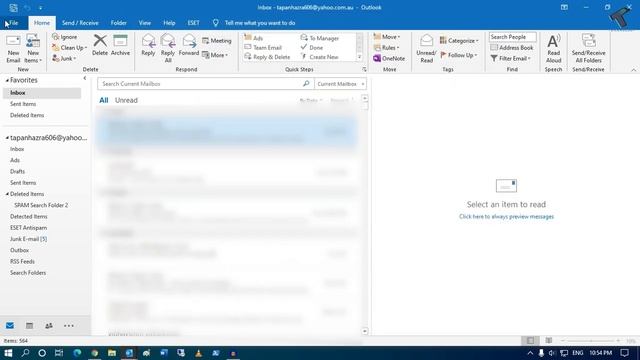This screenshot has width=640, height=360.
Task: Collapse the ribbon
Action: tap(633, 70)
